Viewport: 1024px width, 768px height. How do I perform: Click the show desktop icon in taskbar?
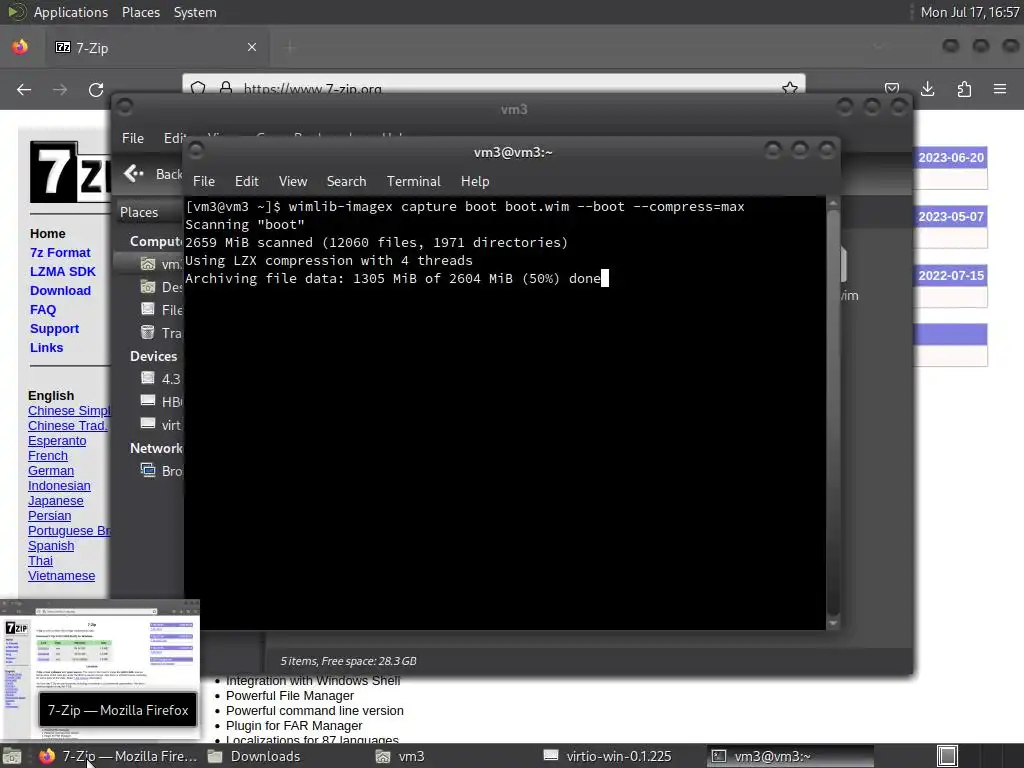tap(947, 756)
